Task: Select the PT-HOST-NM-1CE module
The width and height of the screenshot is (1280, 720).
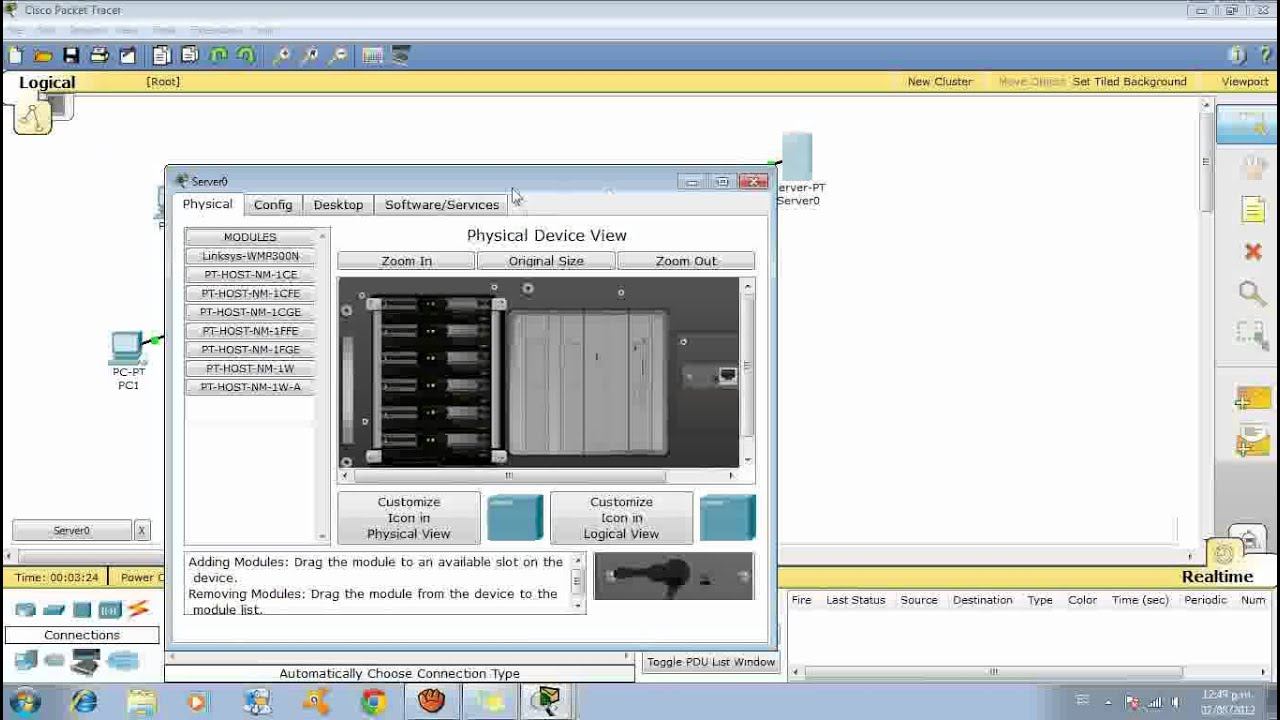Action: point(250,275)
